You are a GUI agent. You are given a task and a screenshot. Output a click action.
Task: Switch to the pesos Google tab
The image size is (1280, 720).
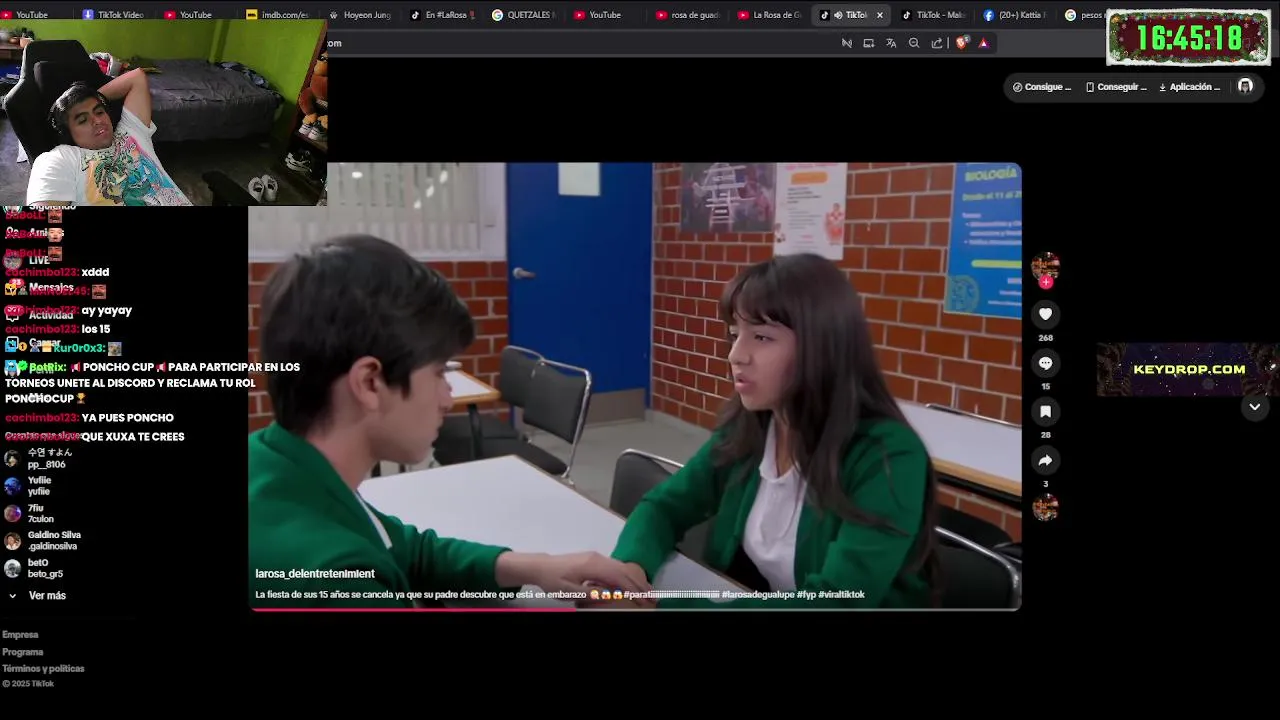pos(1083,15)
